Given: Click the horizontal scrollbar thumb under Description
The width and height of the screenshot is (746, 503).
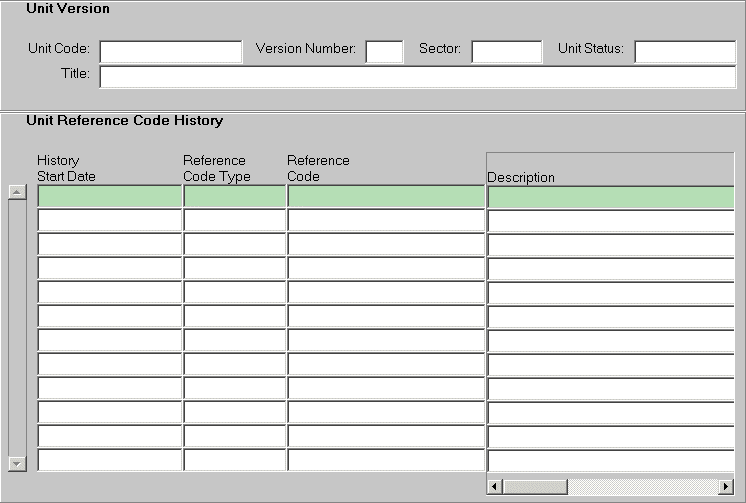Looking at the screenshot, I should click(535, 487).
